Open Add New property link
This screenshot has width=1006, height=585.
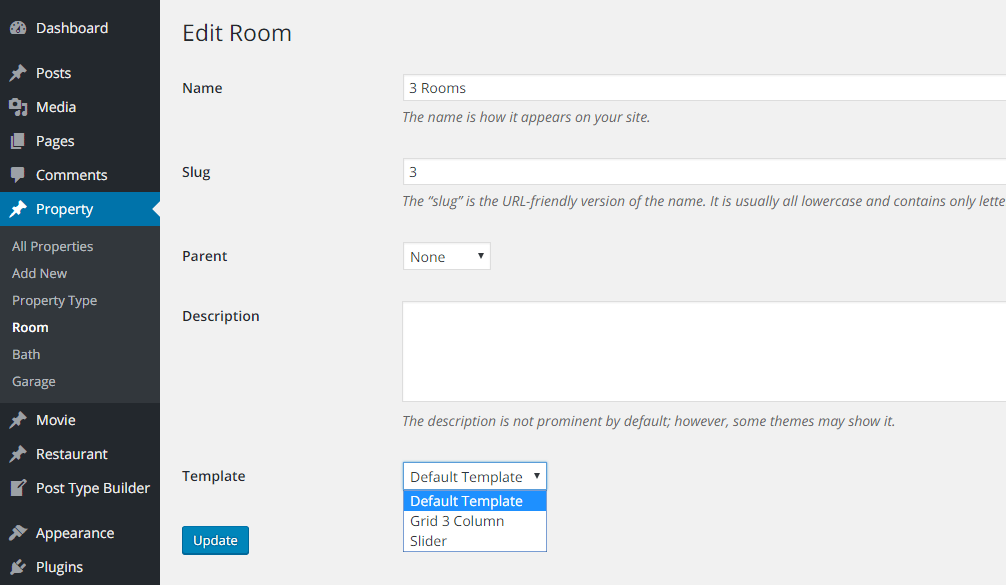coord(40,273)
